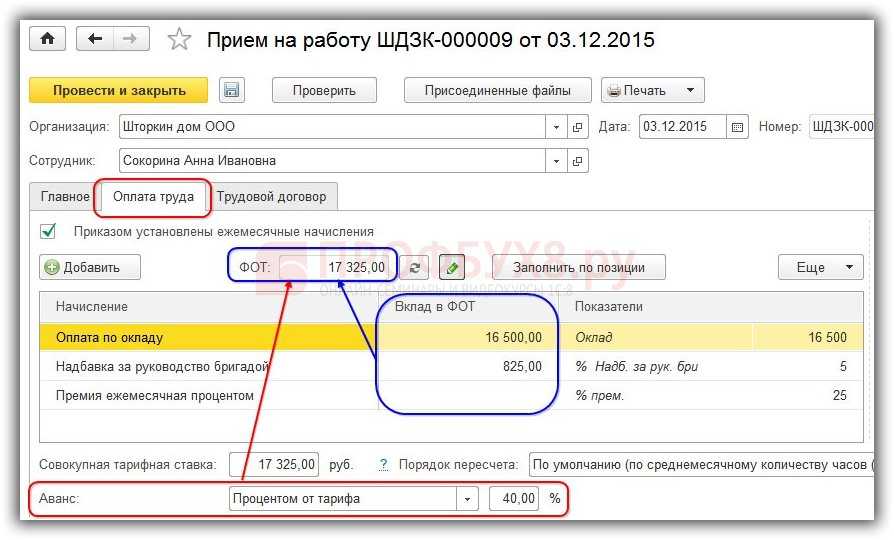Image resolution: width=894 pixels, height=540 pixels.
Task: Select the Оплата труда tab
Action: (153, 197)
